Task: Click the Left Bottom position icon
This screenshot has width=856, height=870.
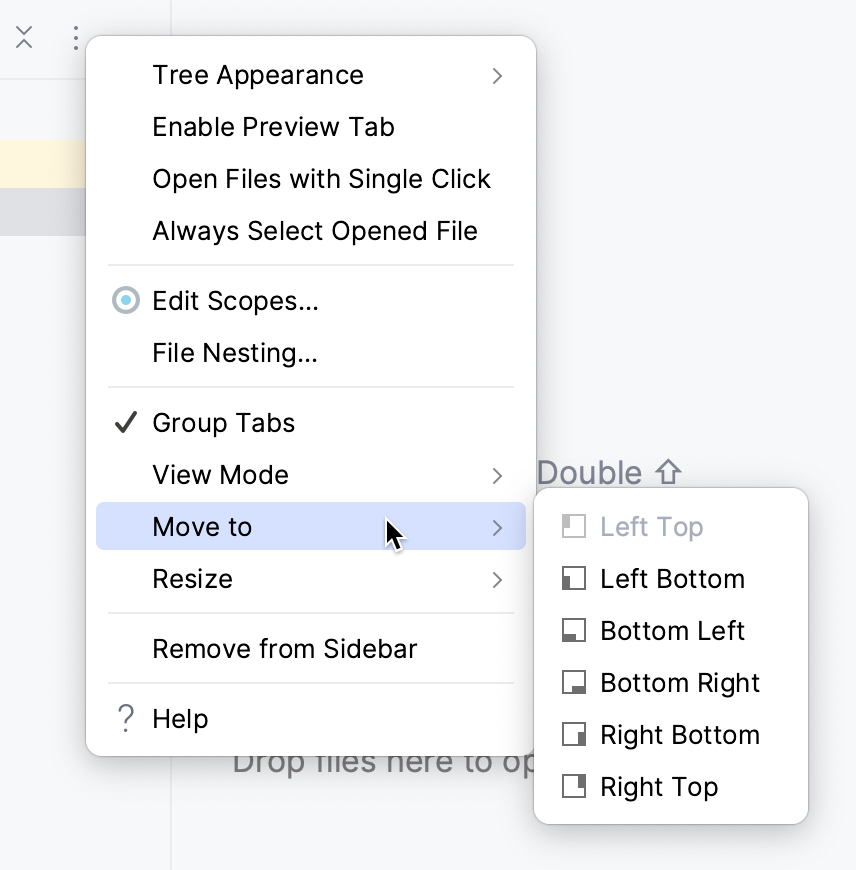Action: (x=573, y=579)
